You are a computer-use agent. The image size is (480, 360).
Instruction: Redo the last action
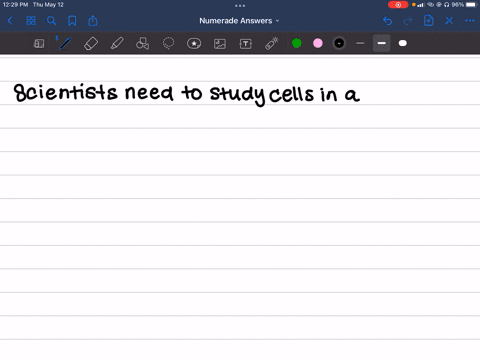click(408, 21)
